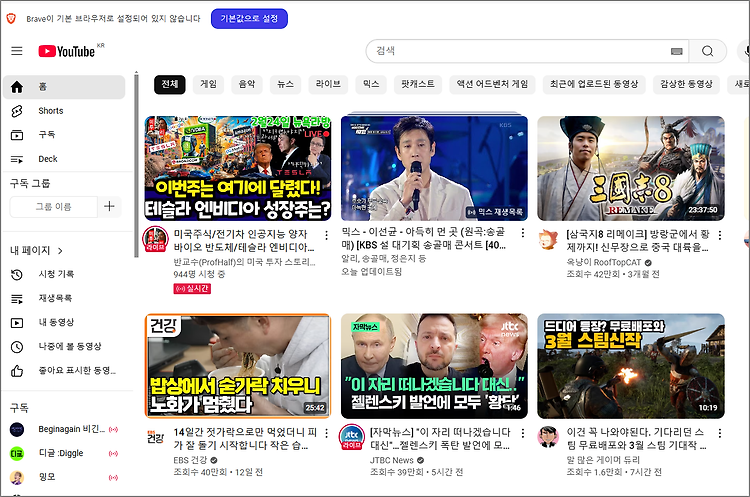750x497 pixels.
Task: Expand 내 페이지 chevron
Action: tap(60, 251)
